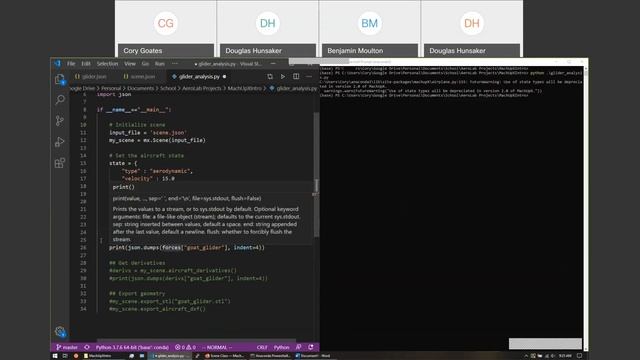This screenshot has height=360, width=640.
Task: Click the Cory Goates participant tile
Action: pyautogui.click(x=166, y=29)
